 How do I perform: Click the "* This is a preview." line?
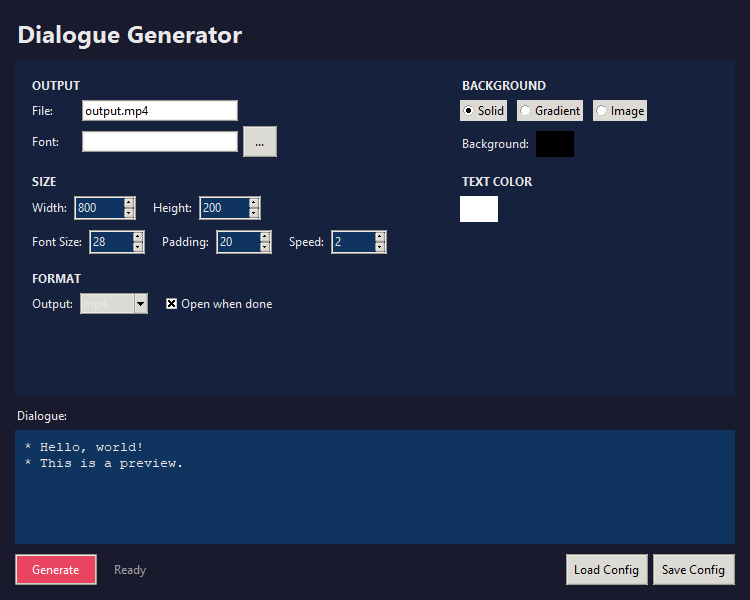pos(104,463)
